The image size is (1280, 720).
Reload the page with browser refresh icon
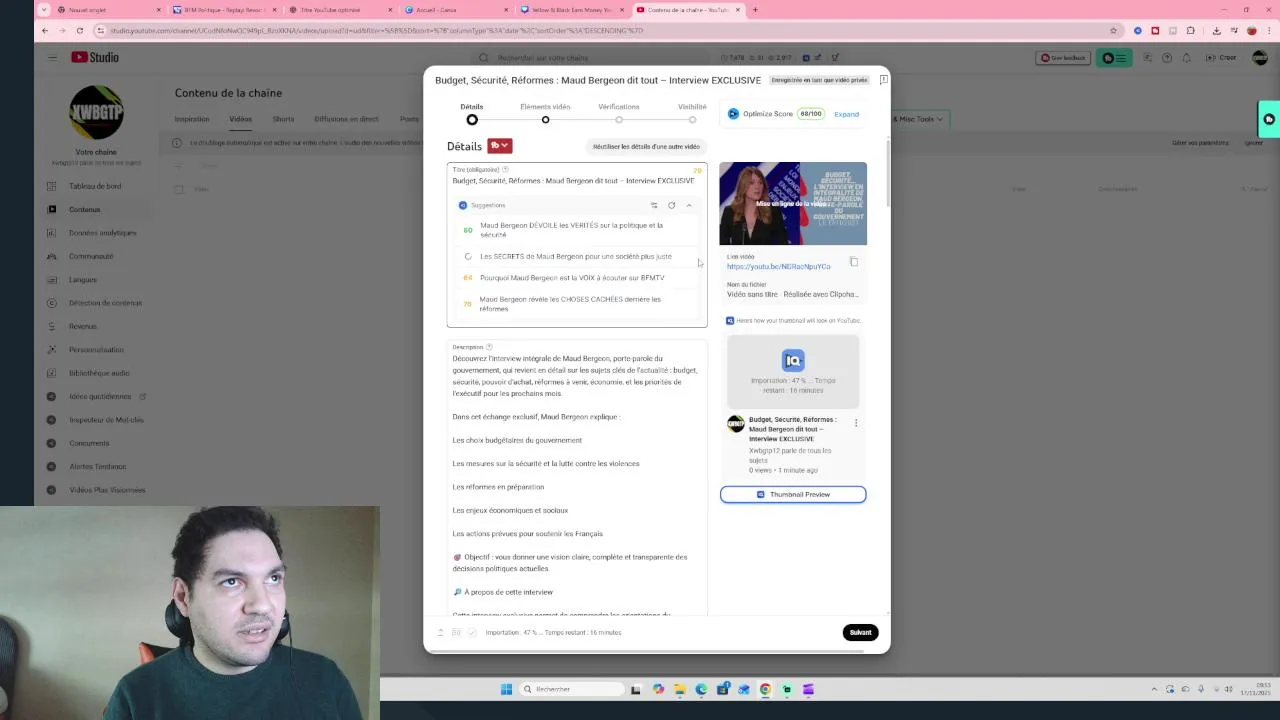80,30
